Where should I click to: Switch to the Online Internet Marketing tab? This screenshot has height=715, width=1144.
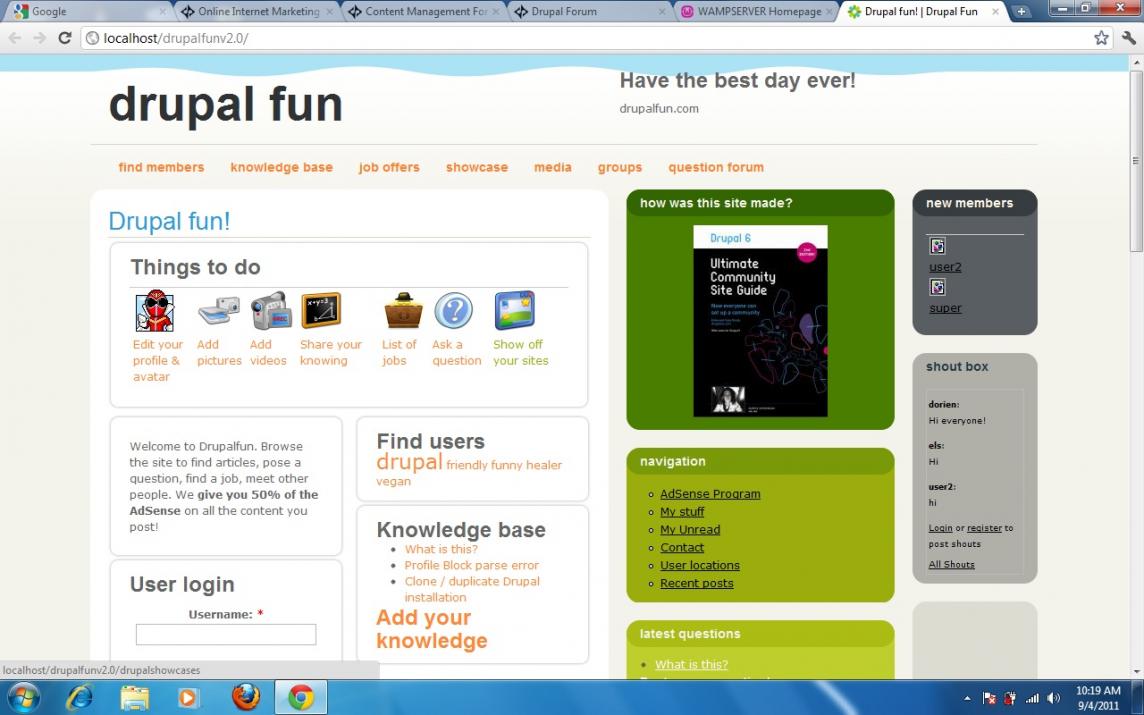(257, 12)
